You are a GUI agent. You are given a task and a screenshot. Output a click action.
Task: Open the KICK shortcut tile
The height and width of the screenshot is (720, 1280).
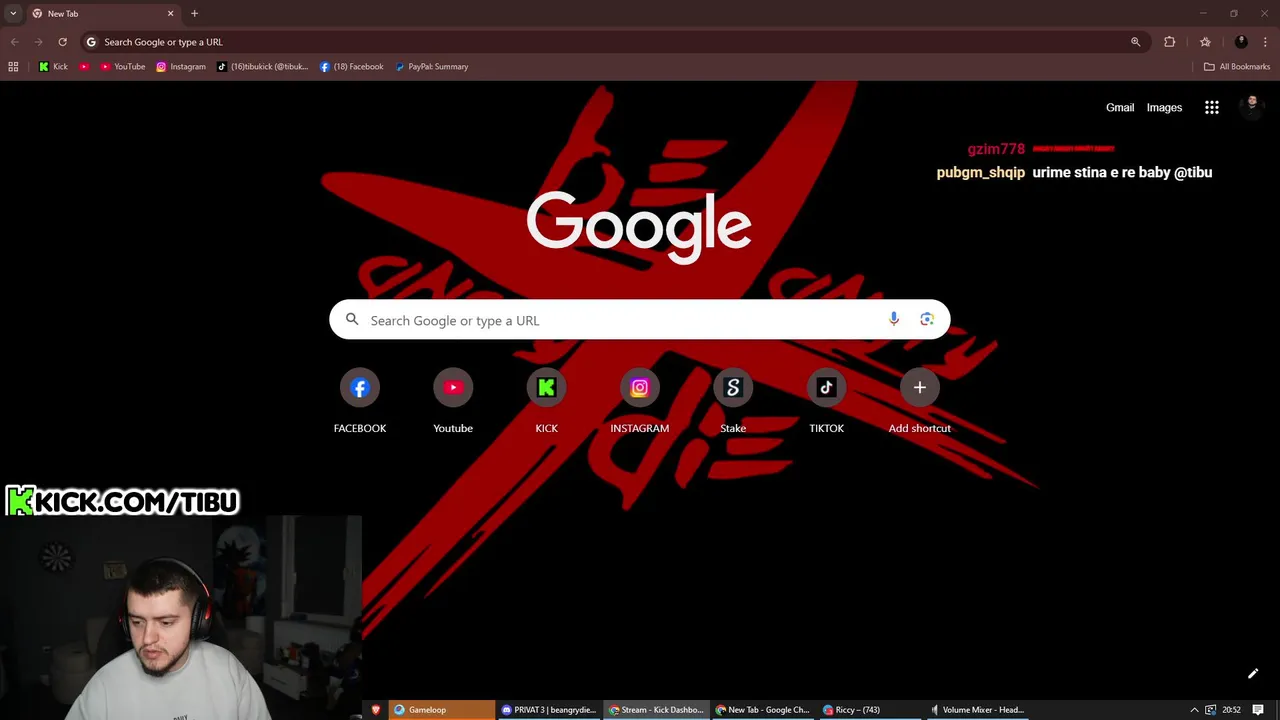pyautogui.click(x=546, y=400)
